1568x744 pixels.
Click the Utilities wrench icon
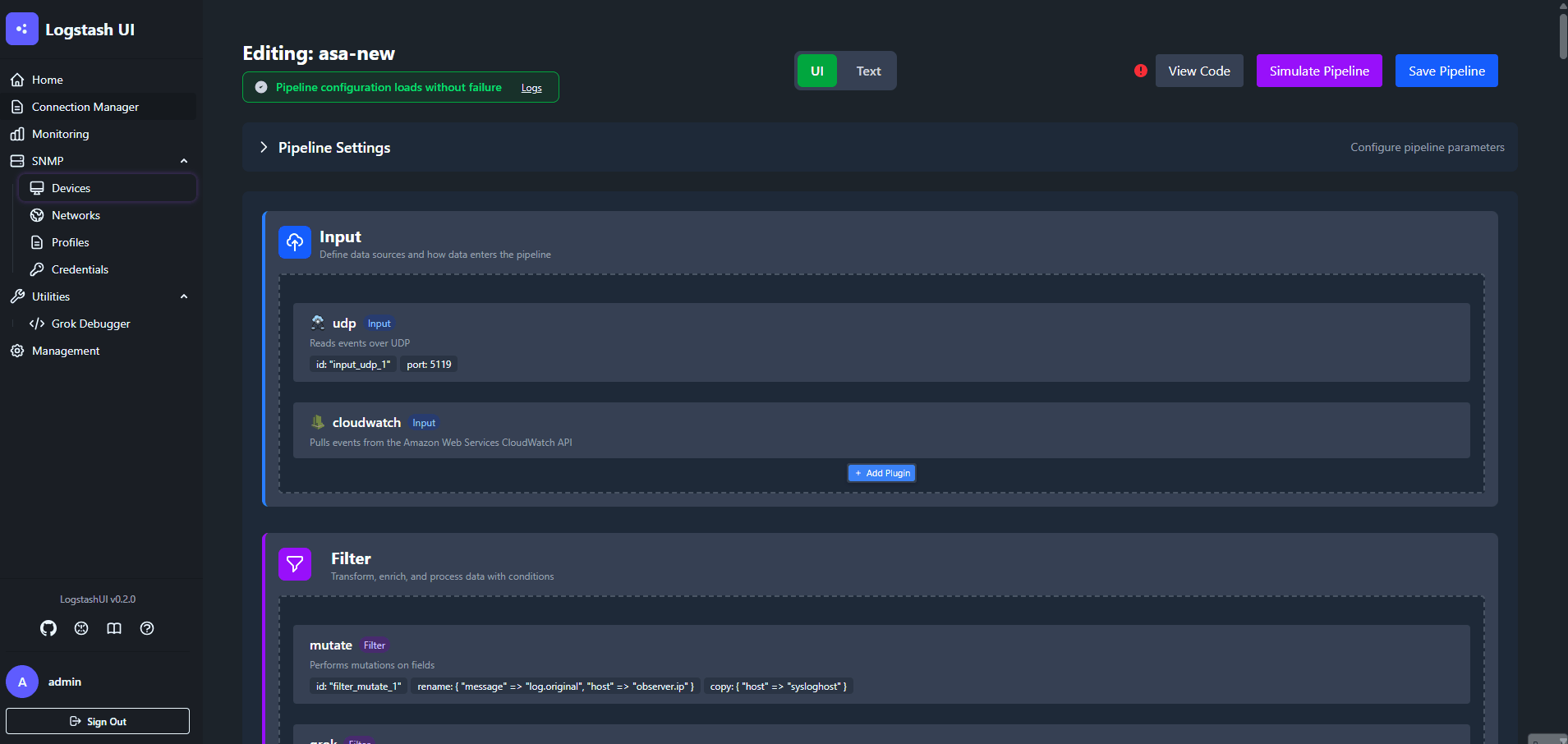[17, 296]
